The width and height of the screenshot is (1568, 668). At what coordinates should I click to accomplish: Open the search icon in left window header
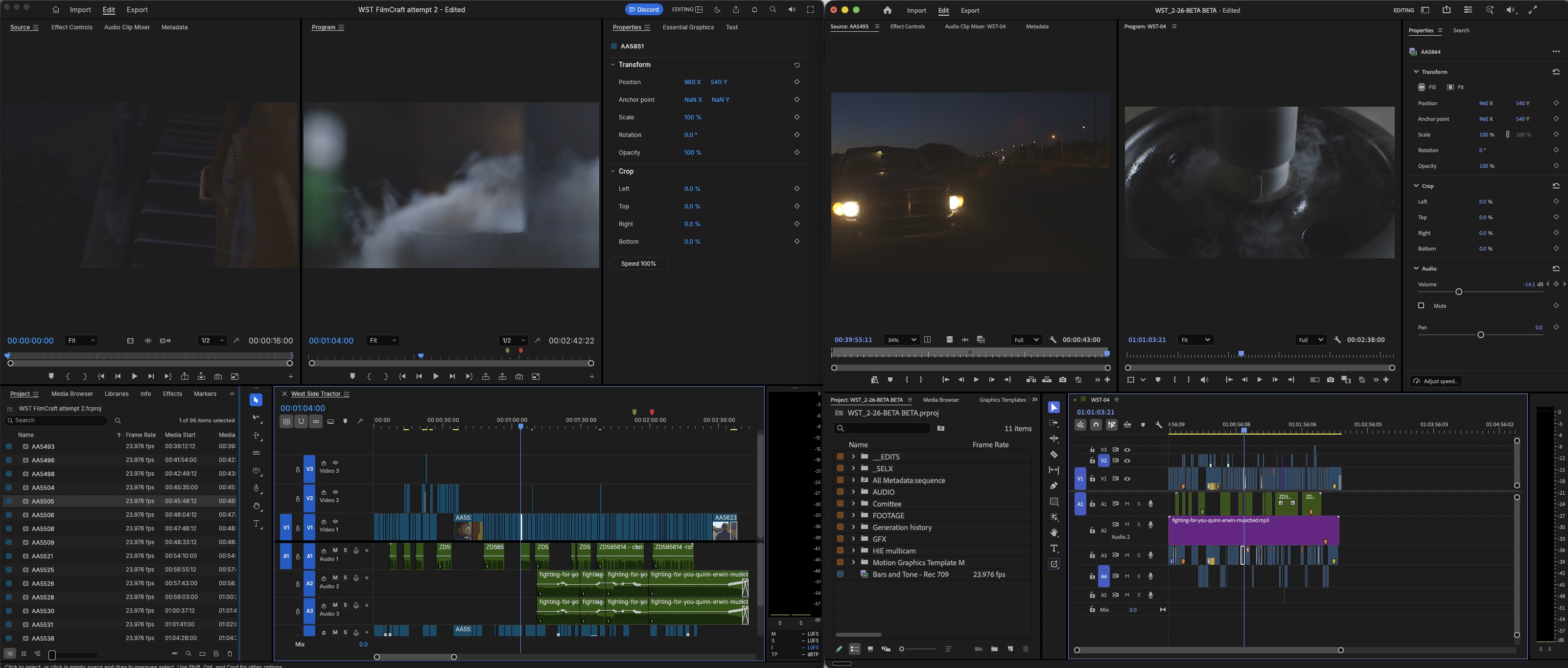tap(773, 10)
